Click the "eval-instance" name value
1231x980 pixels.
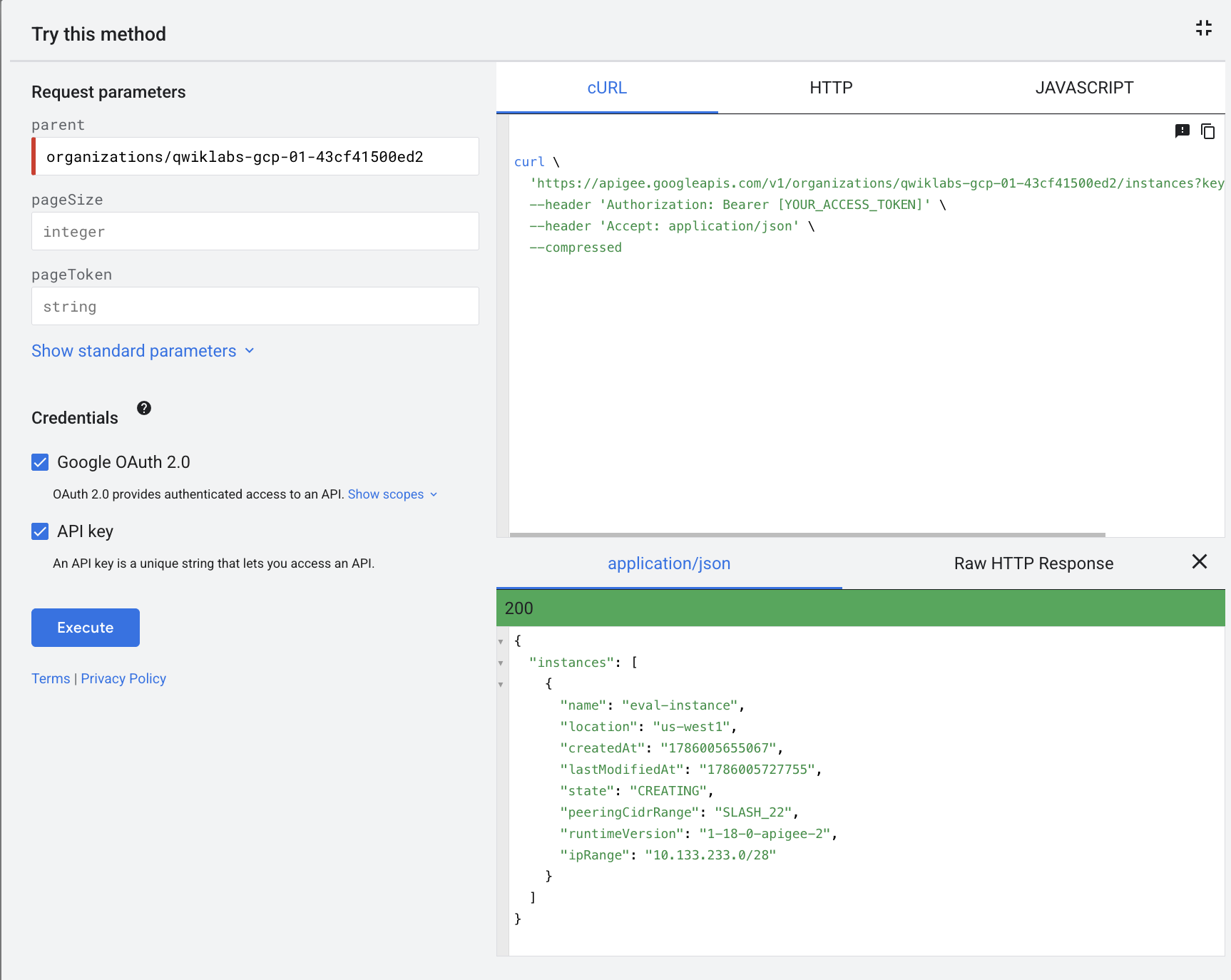[x=680, y=705]
